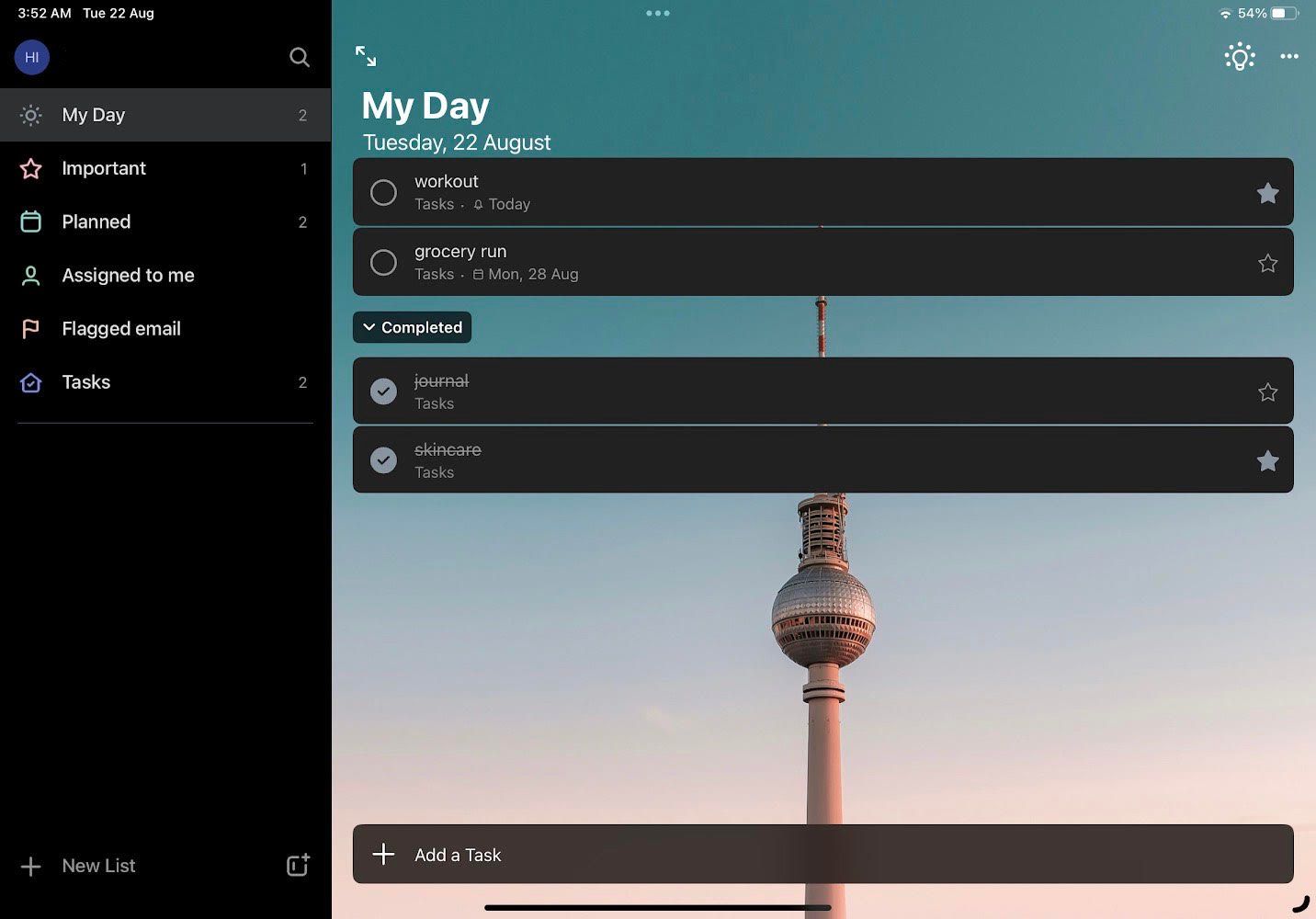Select the Important star icon
This screenshot has height=919, width=1316.
pyautogui.click(x=30, y=168)
